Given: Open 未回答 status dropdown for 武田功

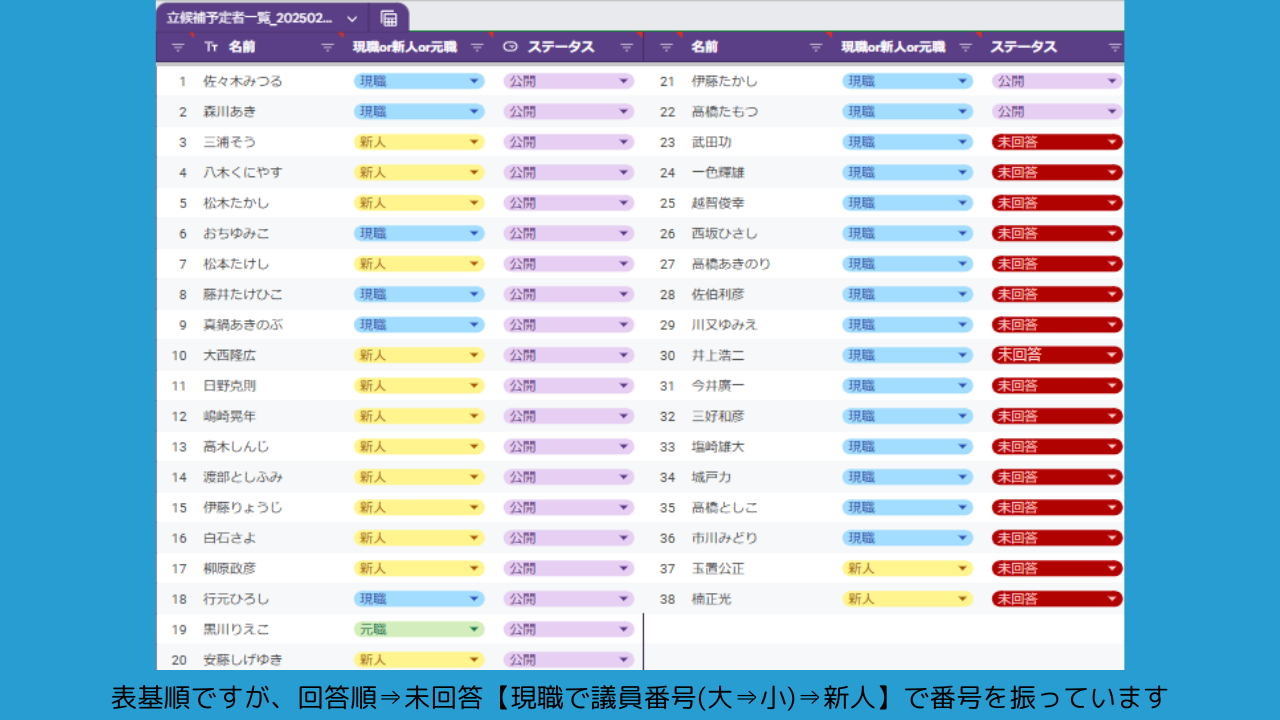Looking at the screenshot, I should point(1112,142).
